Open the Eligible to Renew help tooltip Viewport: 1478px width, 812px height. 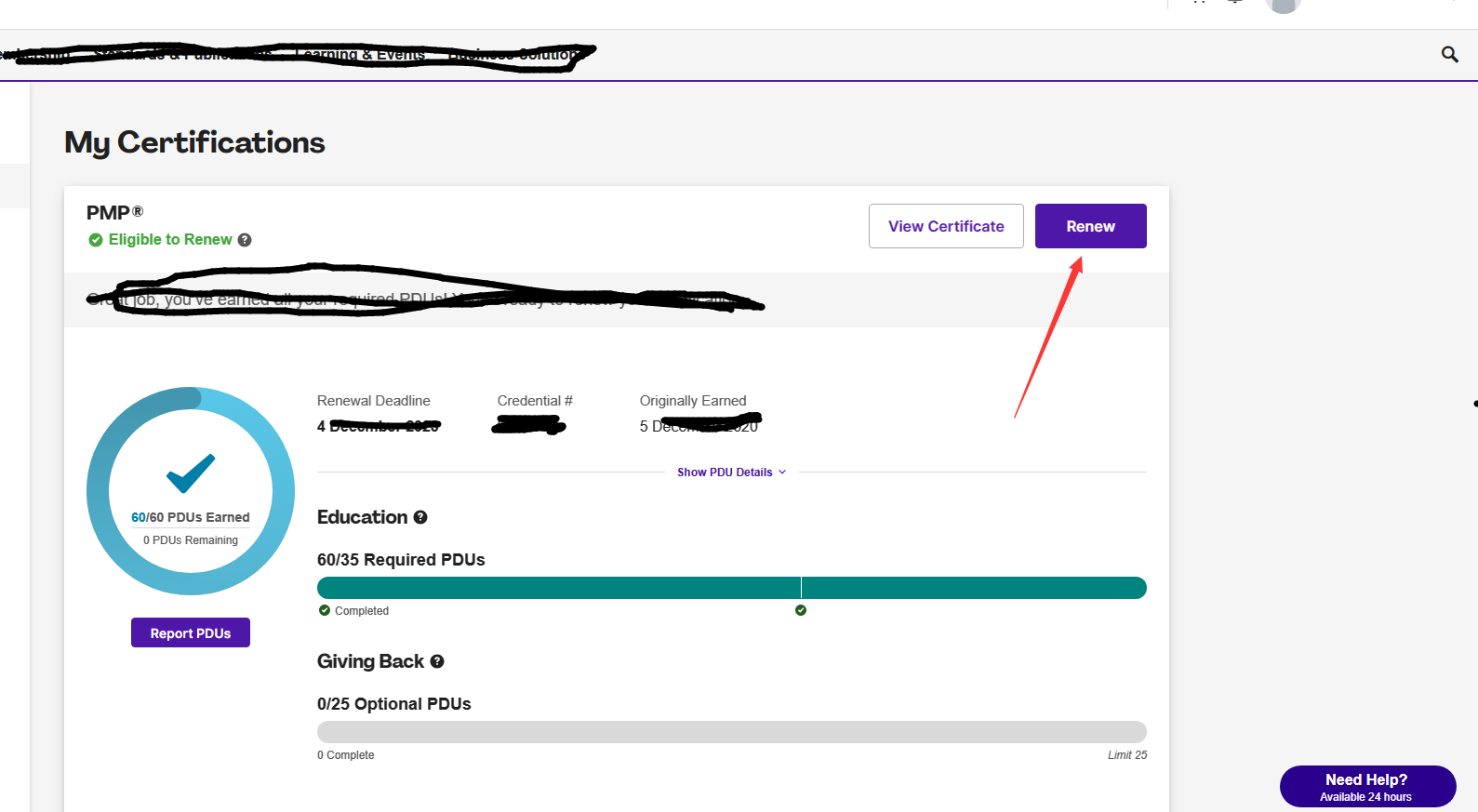click(245, 240)
